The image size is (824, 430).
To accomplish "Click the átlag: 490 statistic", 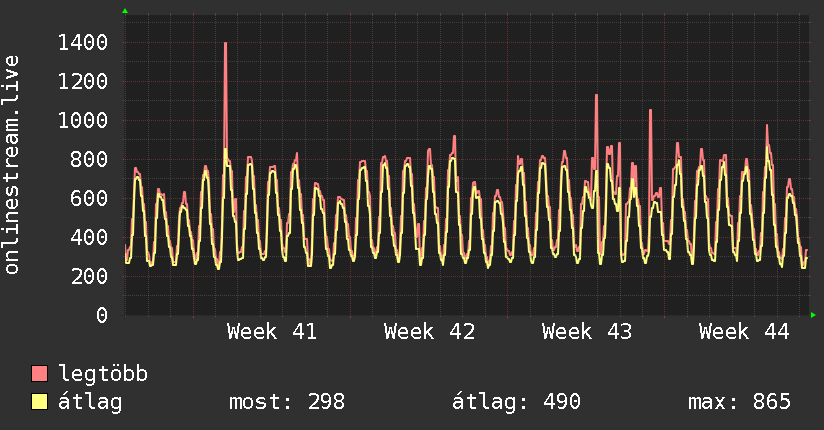I will click(x=516, y=402).
